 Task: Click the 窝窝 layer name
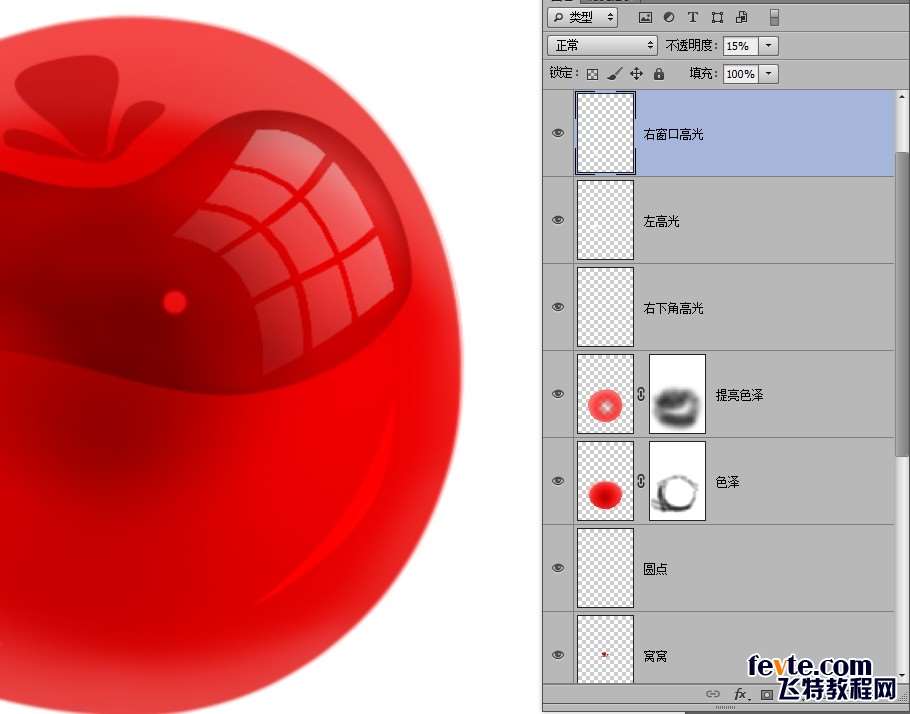tap(655, 657)
